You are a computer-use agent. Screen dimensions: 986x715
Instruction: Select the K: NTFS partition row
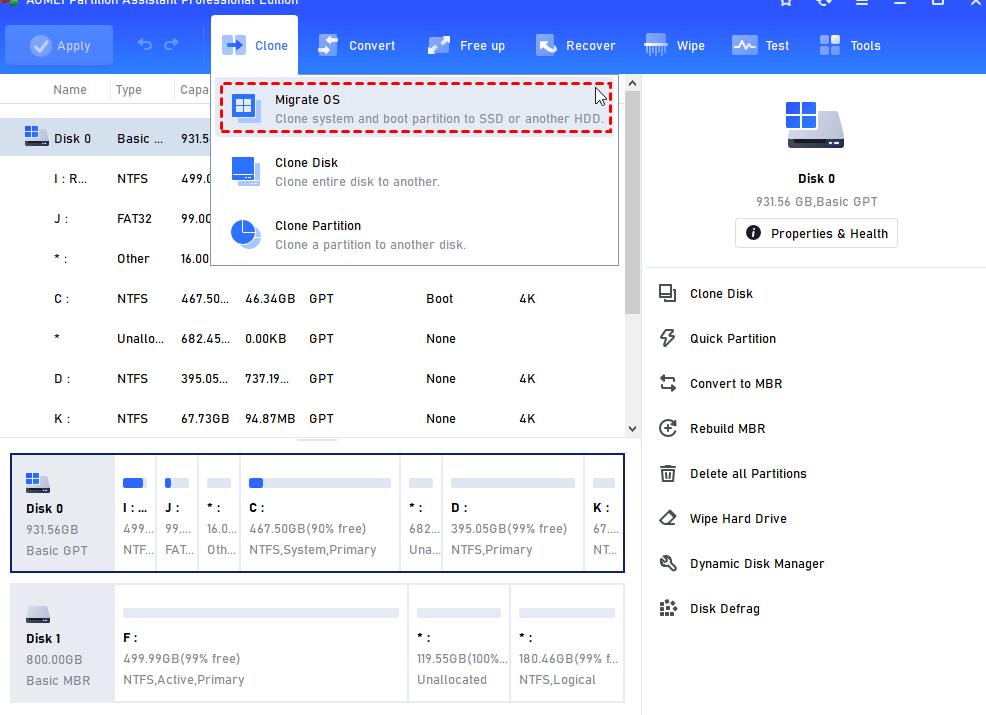(312, 419)
